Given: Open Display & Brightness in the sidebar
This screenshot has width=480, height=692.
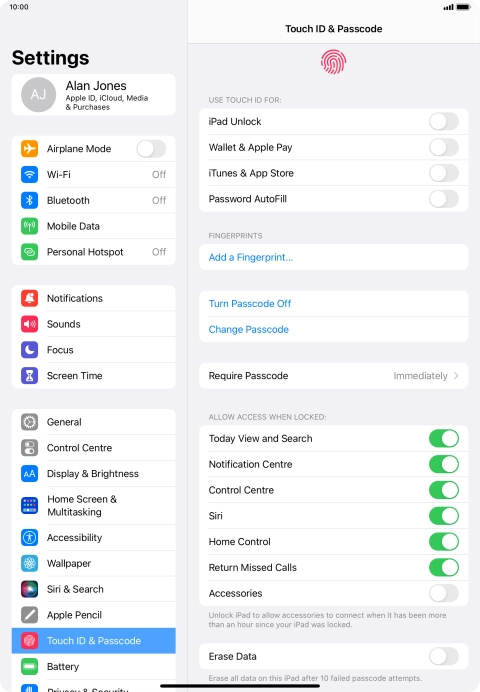Looking at the screenshot, I should 94,474.
